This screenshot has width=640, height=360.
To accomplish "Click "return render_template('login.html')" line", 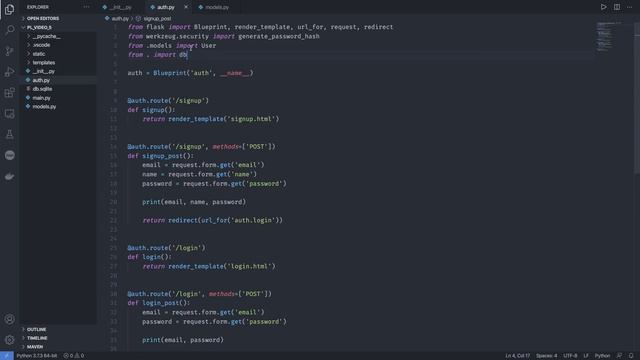I will tap(209, 267).
